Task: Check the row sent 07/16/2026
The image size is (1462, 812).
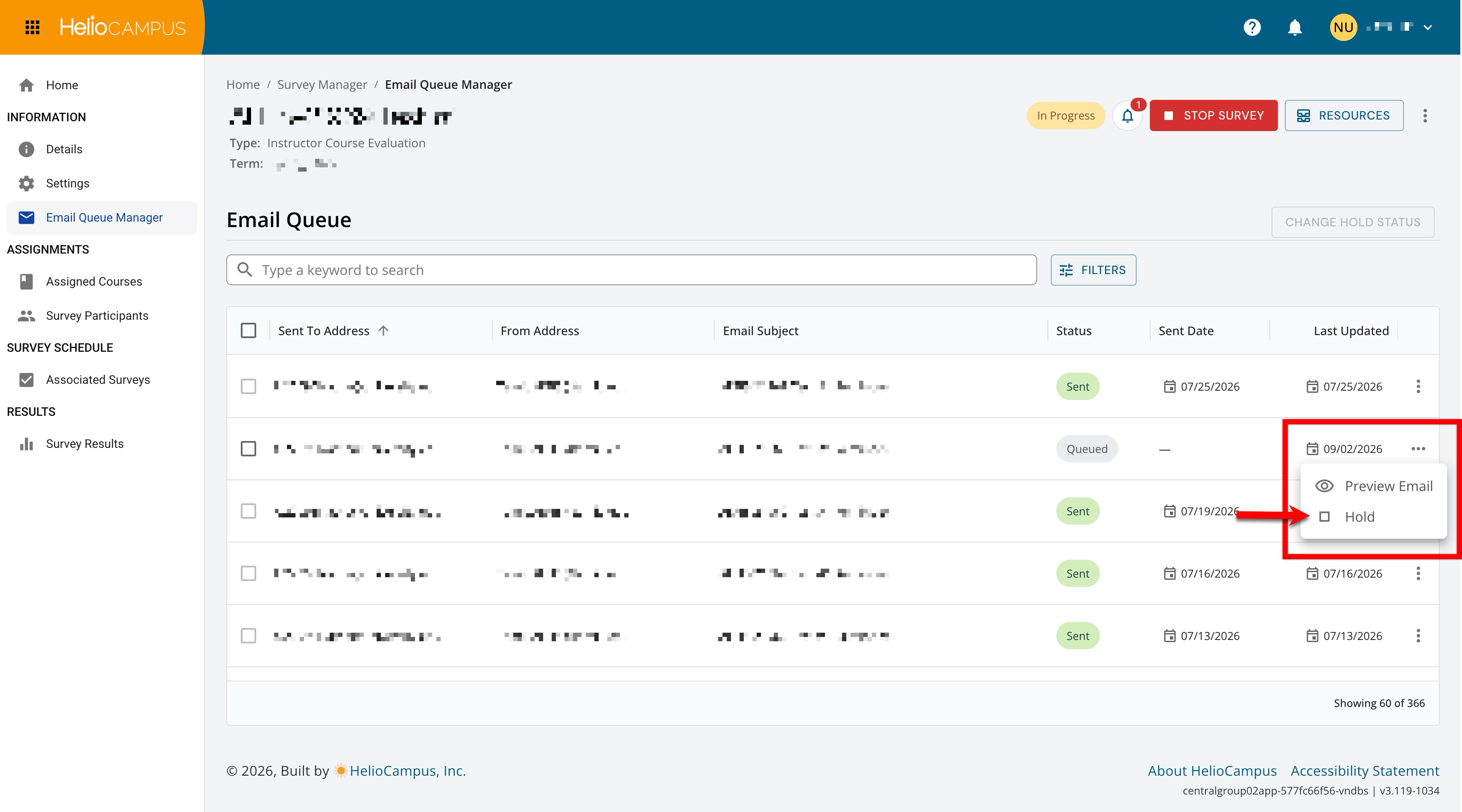Action: point(249,574)
